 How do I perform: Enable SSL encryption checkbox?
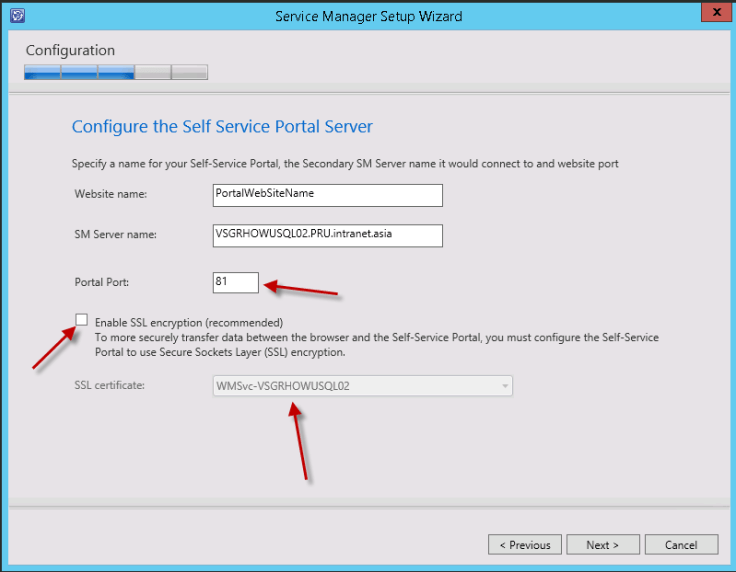click(81, 320)
